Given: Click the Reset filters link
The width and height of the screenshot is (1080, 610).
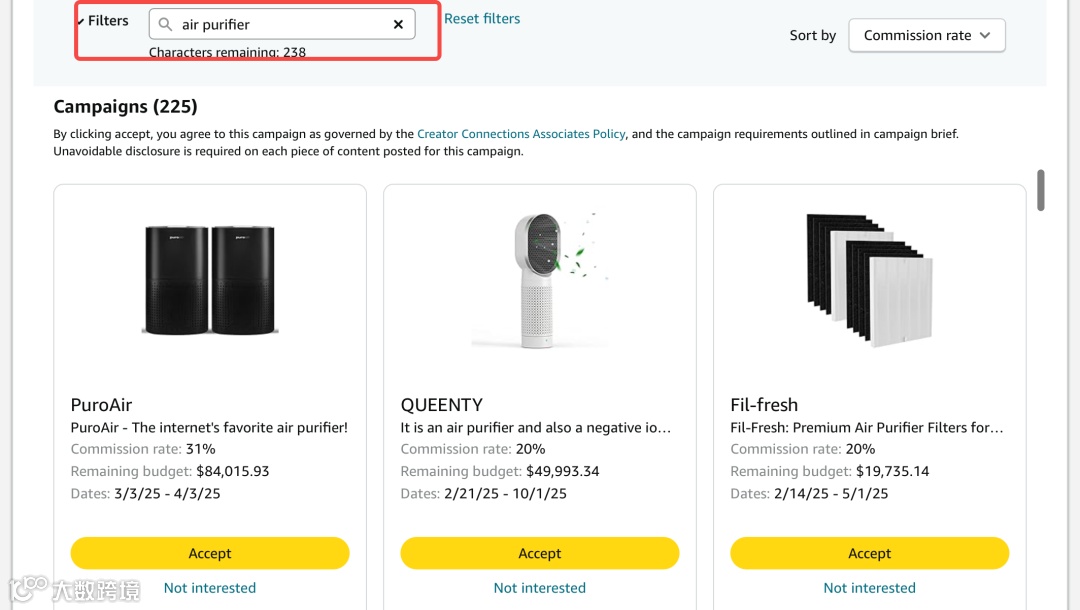Looking at the screenshot, I should click(x=482, y=19).
